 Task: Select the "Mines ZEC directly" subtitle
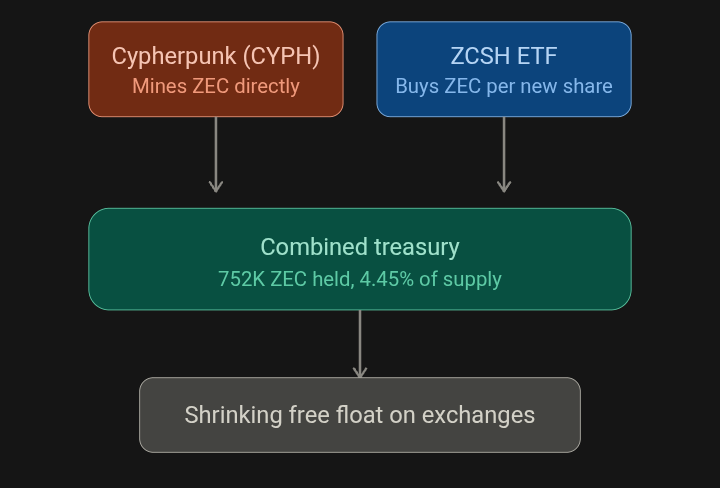[216, 86]
